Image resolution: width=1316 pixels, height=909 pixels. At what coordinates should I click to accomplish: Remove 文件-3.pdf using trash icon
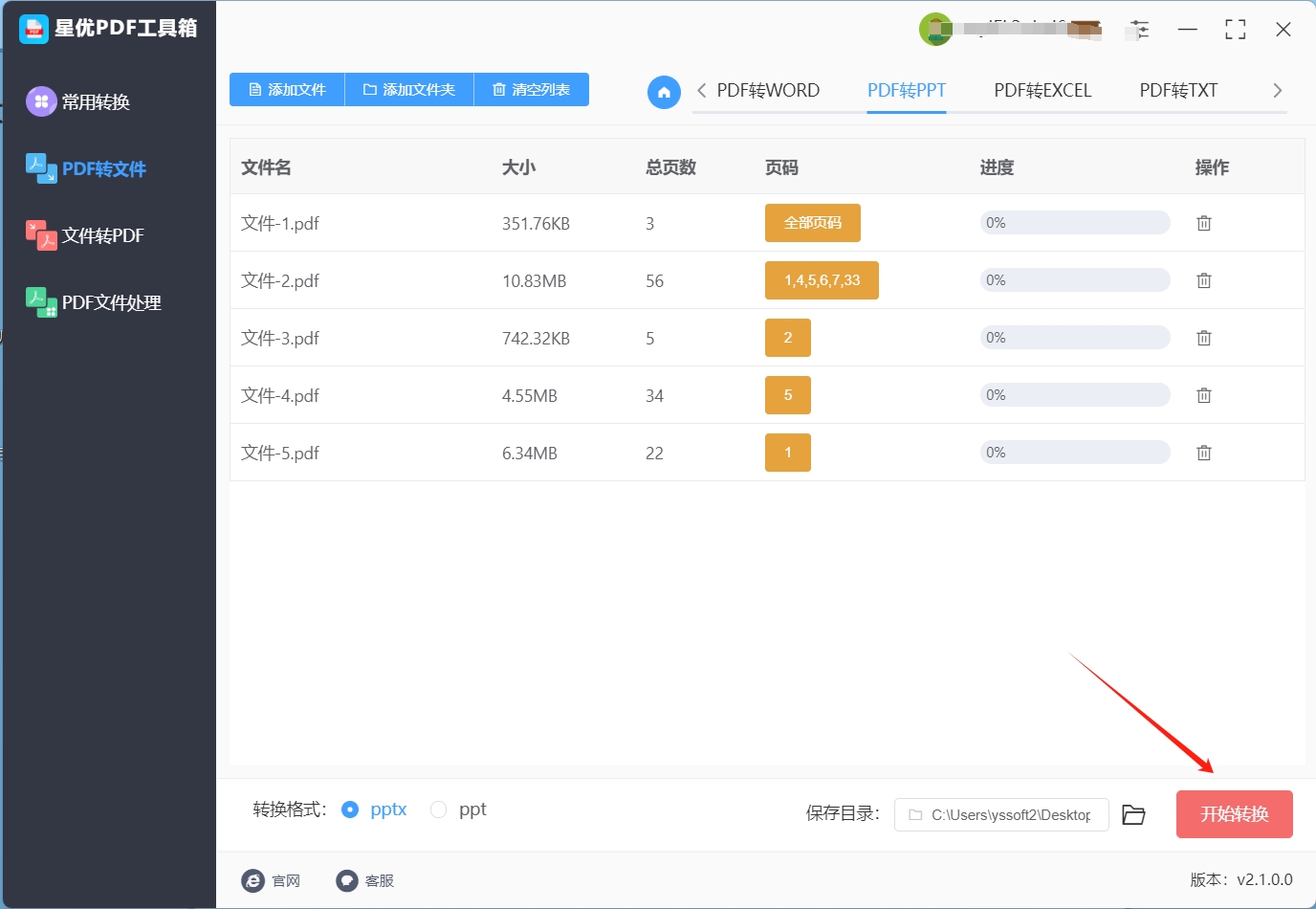point(1204,338)
